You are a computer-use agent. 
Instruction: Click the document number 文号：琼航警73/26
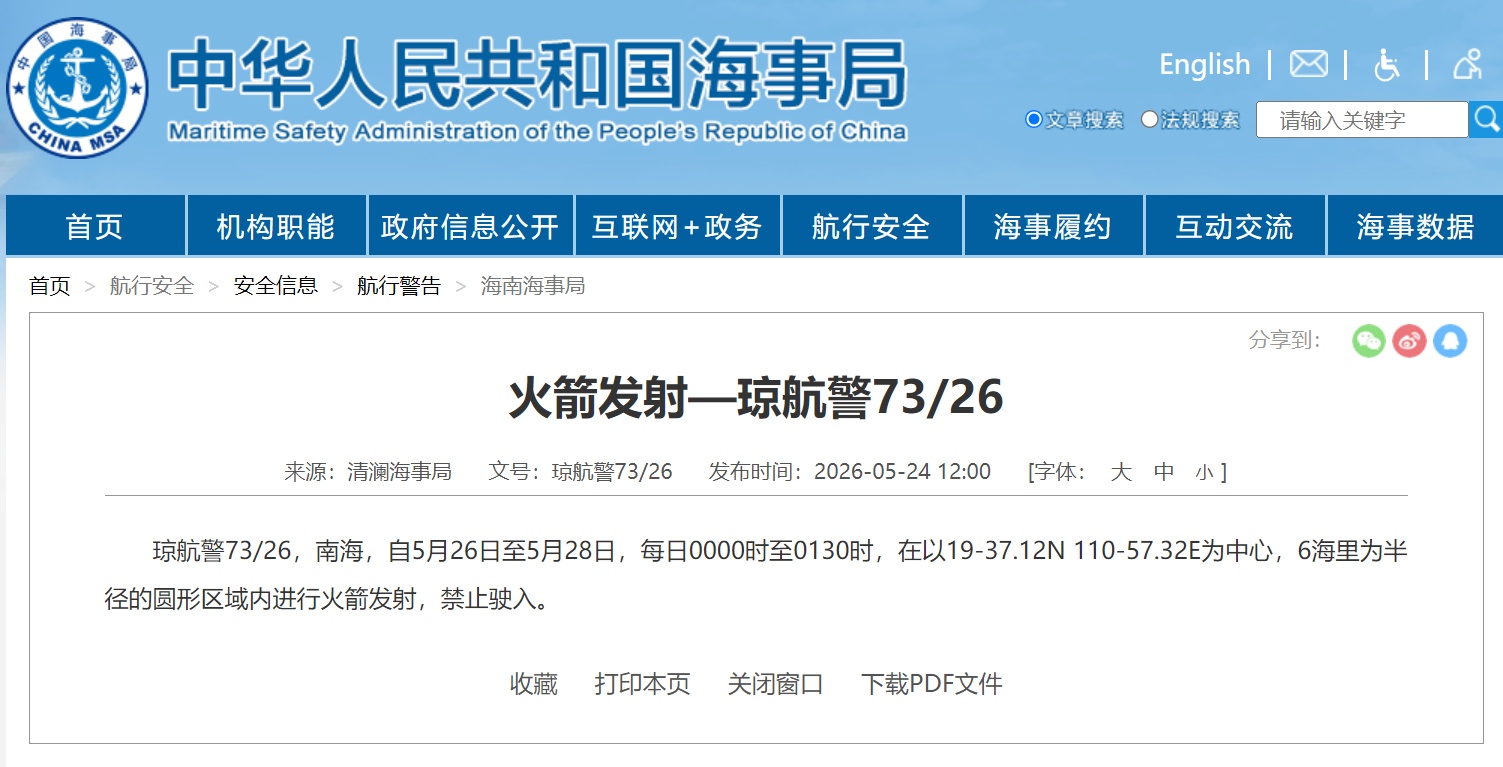click(580, 472)
